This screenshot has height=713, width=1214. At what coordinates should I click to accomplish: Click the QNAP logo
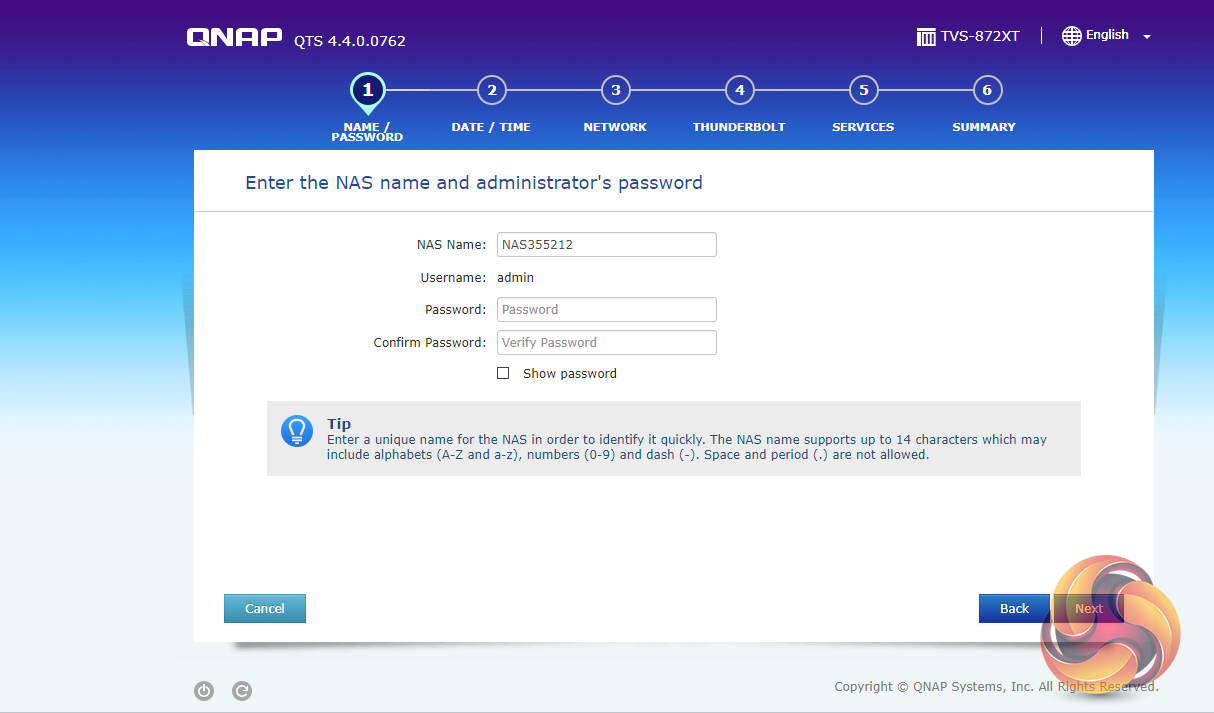pos(234,37)
